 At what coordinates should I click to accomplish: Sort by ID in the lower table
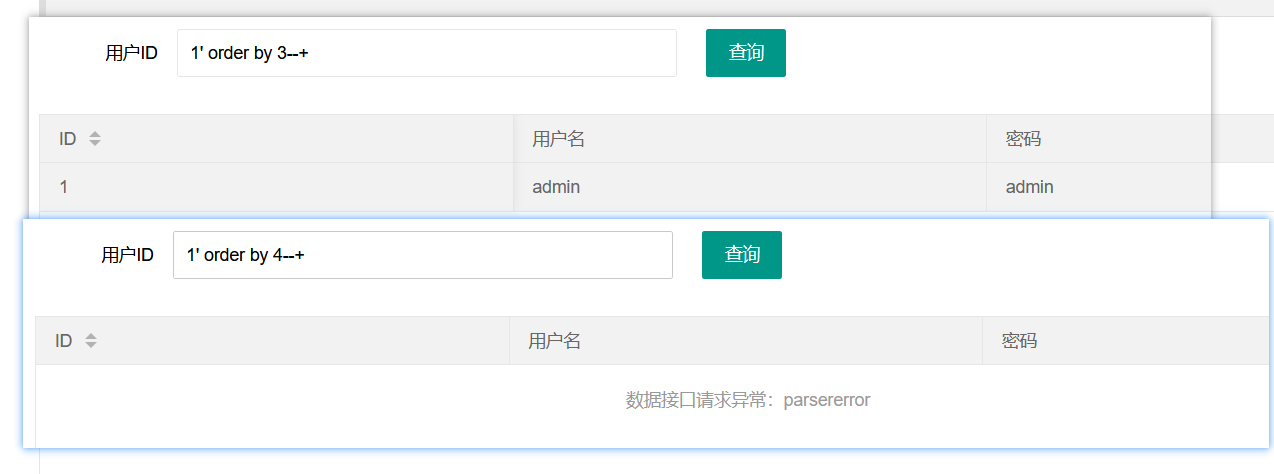pyautogui.click(x=91, y=341)
